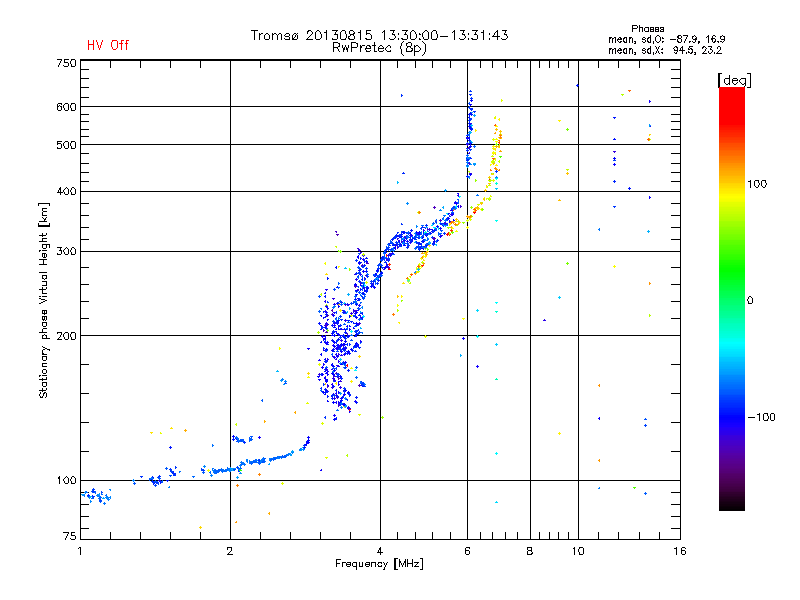Click the y-axis tick label '500'
The width and height of the screenshot is (800, 600).
tap(67, 145)
